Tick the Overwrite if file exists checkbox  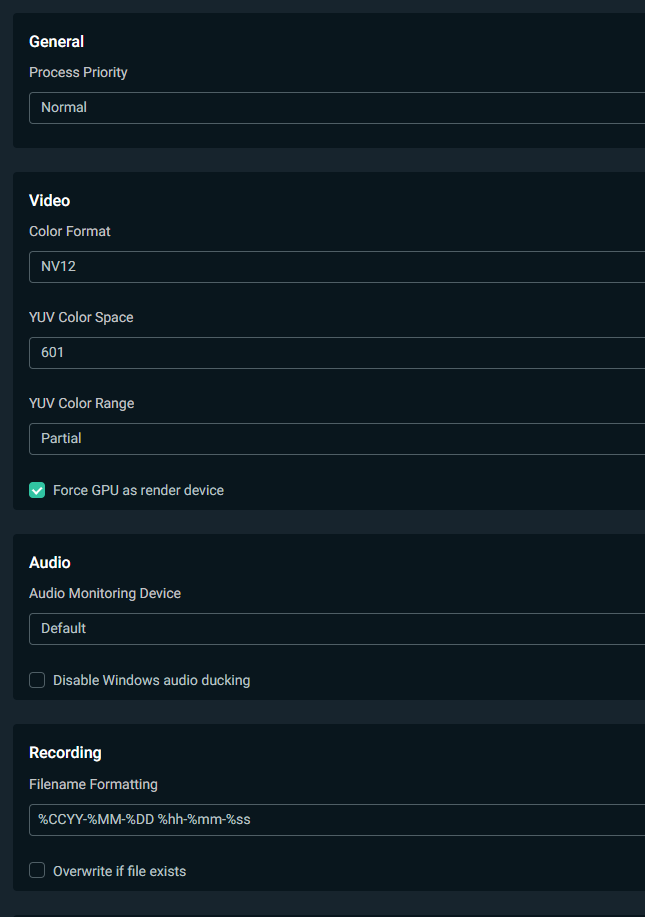37,870
